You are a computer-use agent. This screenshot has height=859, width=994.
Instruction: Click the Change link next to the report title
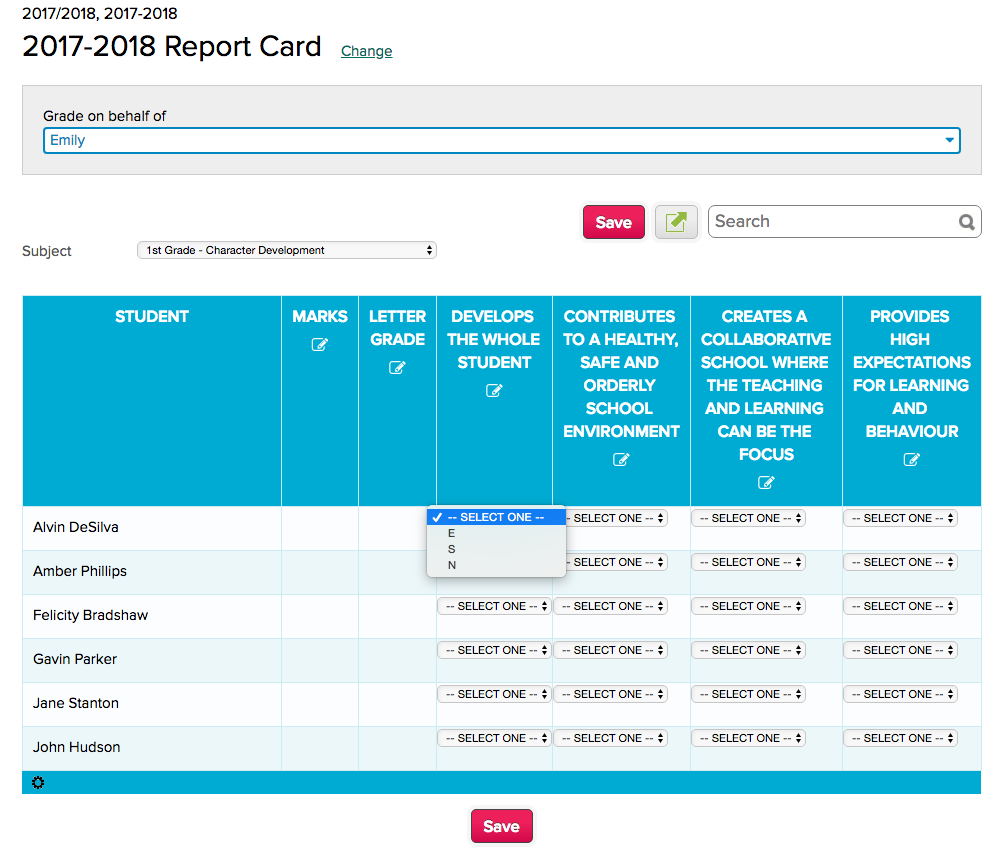pos(366,51)
